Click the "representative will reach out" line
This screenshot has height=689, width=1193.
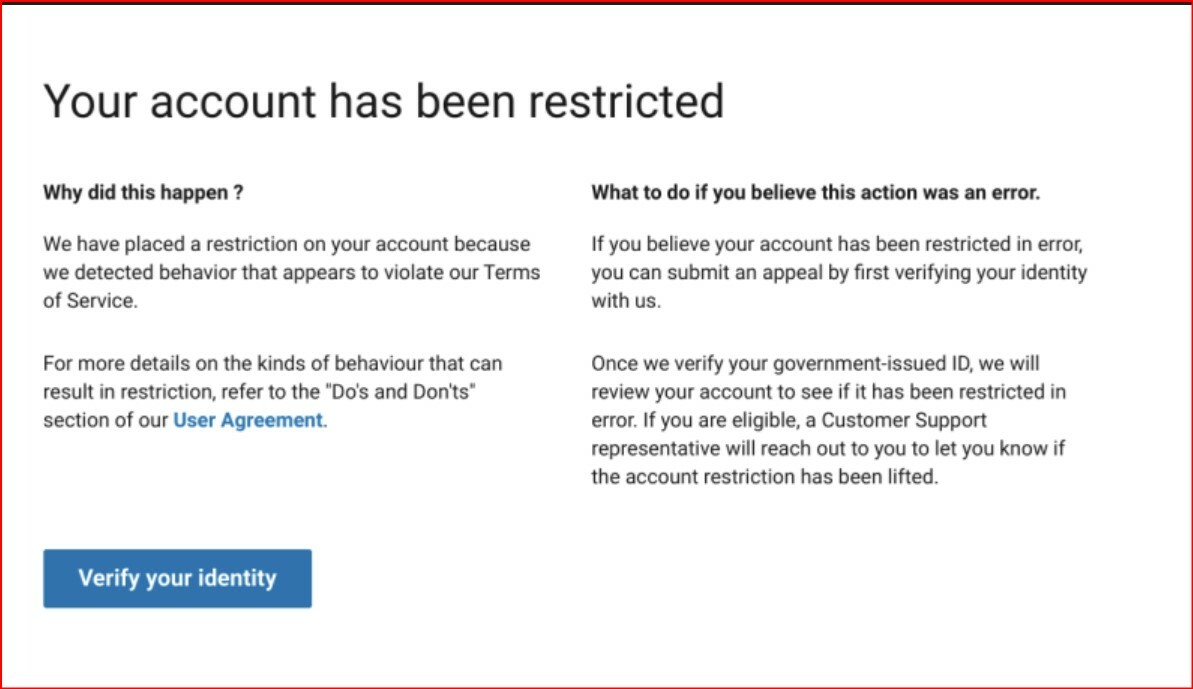click(x=828, y=449)
